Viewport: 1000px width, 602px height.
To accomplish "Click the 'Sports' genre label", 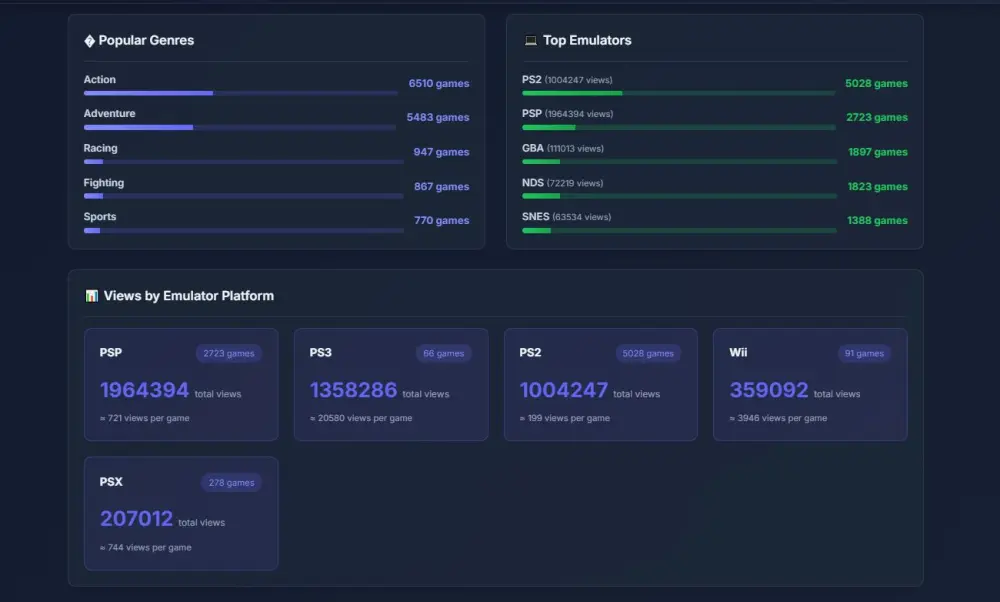I will [100, 217].
